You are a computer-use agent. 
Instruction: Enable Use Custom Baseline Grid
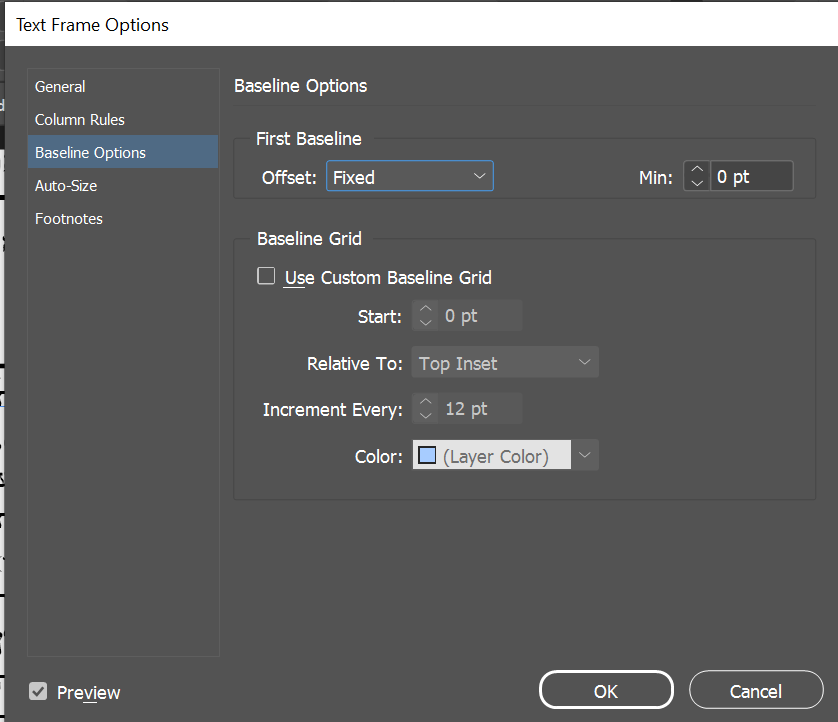point(266,277)
